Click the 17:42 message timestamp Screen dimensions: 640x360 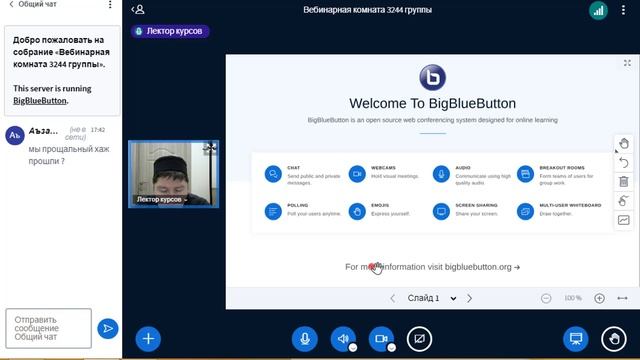(x=98, y=130)
